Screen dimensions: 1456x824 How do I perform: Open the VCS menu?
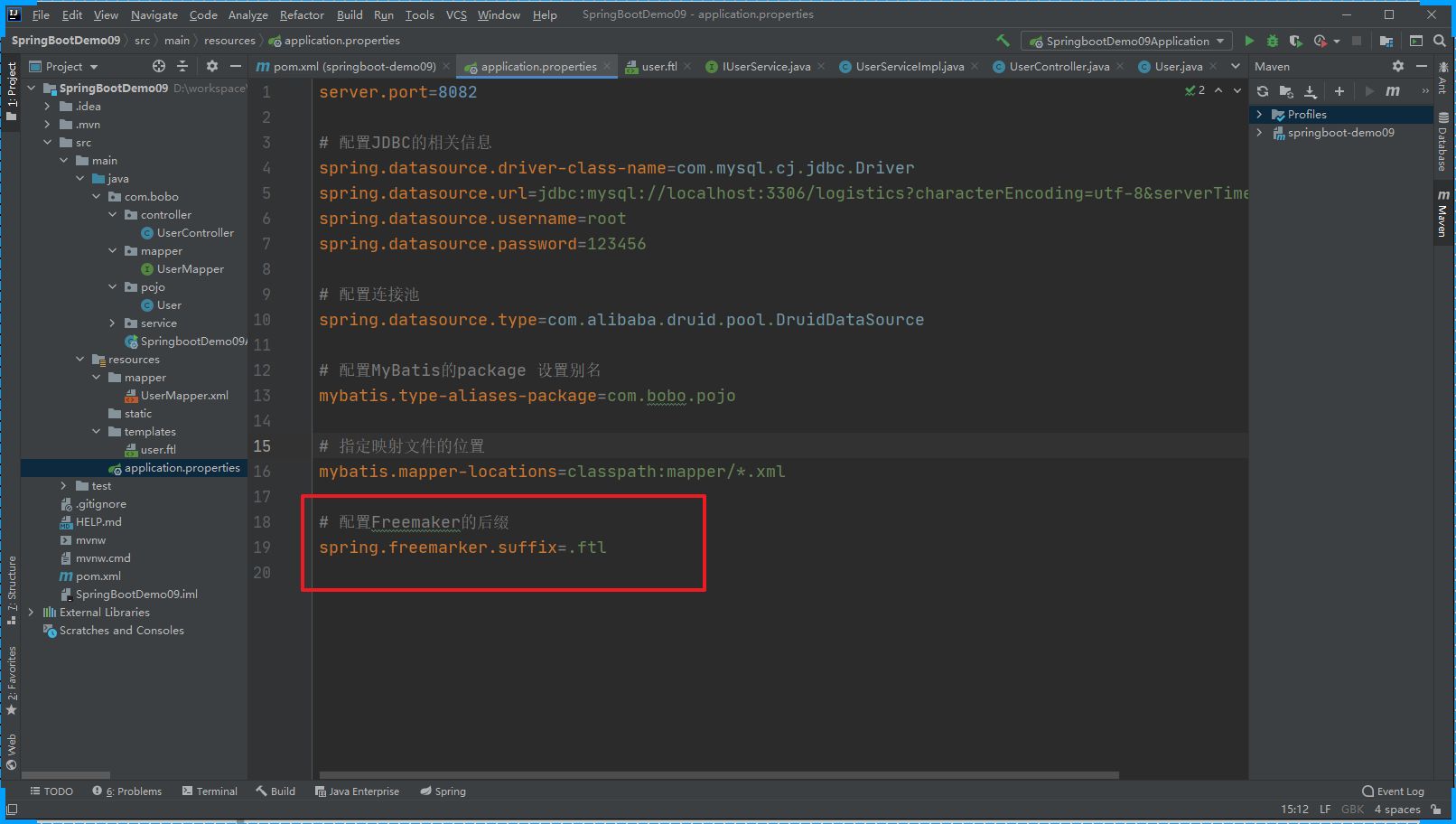(x=456, y=14)
